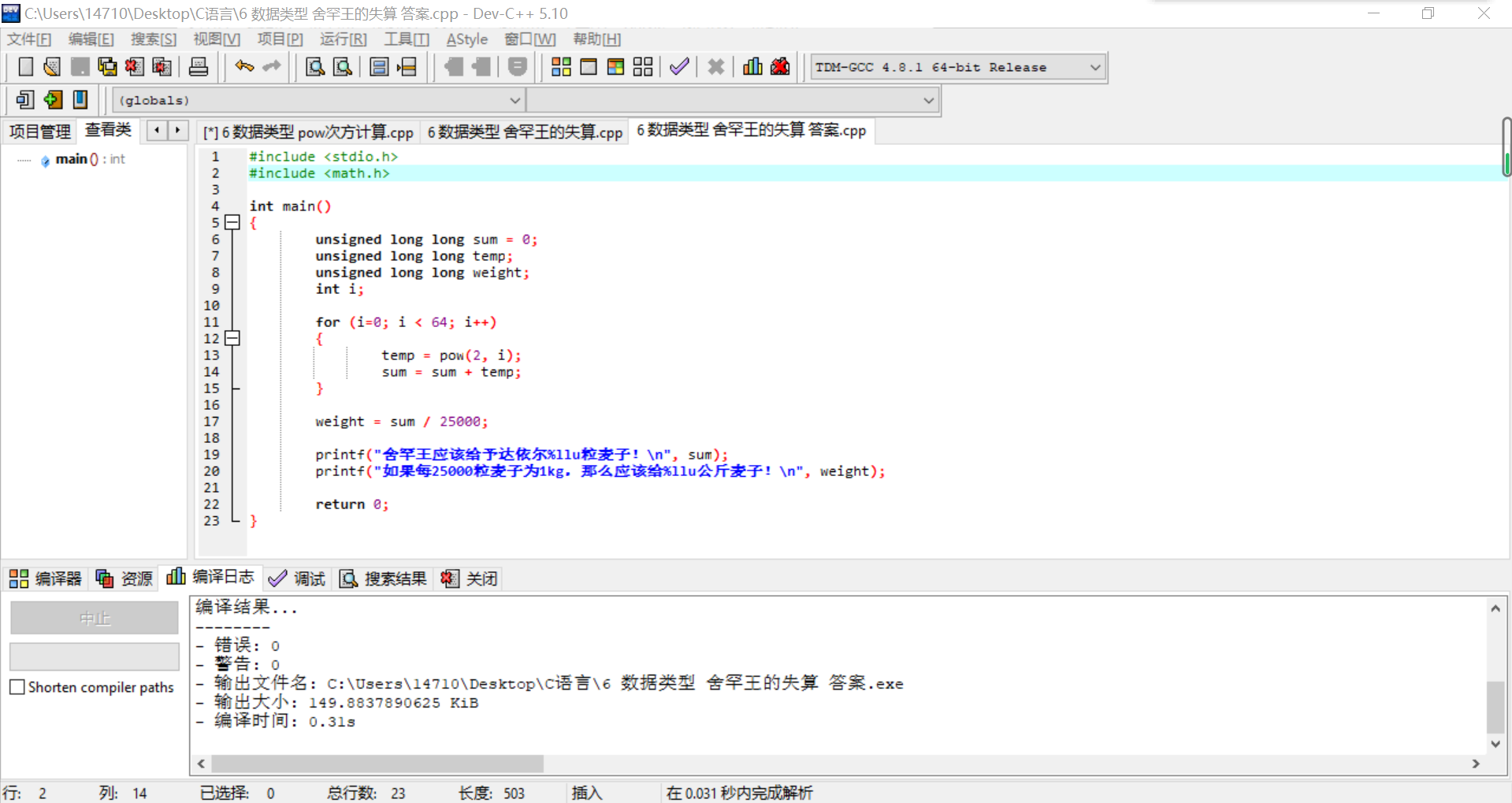Open the 文件[F] menu
Screen dimensions: 1512x803
29,39
